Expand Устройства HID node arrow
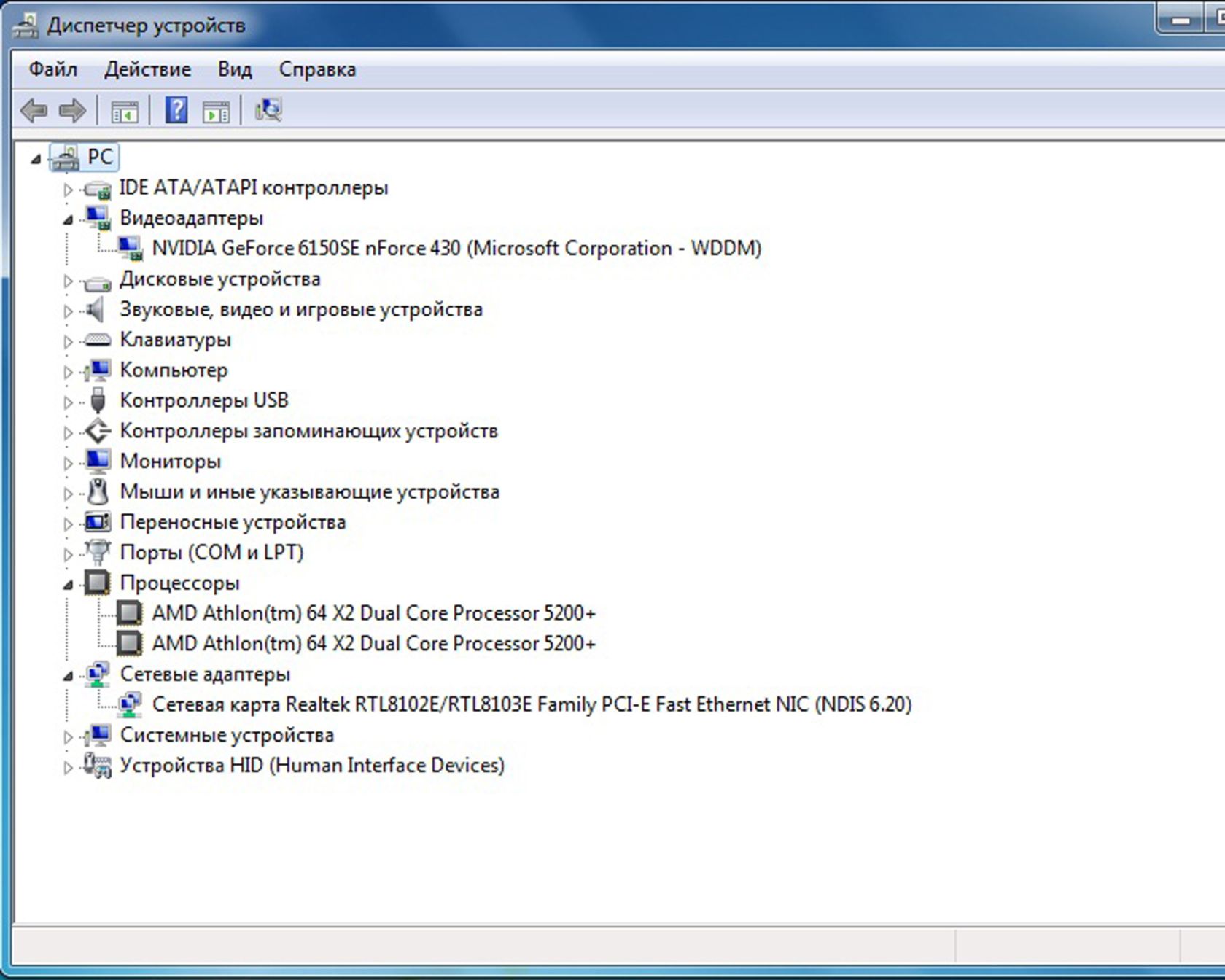1225x980 pixels. click(68, 767)
